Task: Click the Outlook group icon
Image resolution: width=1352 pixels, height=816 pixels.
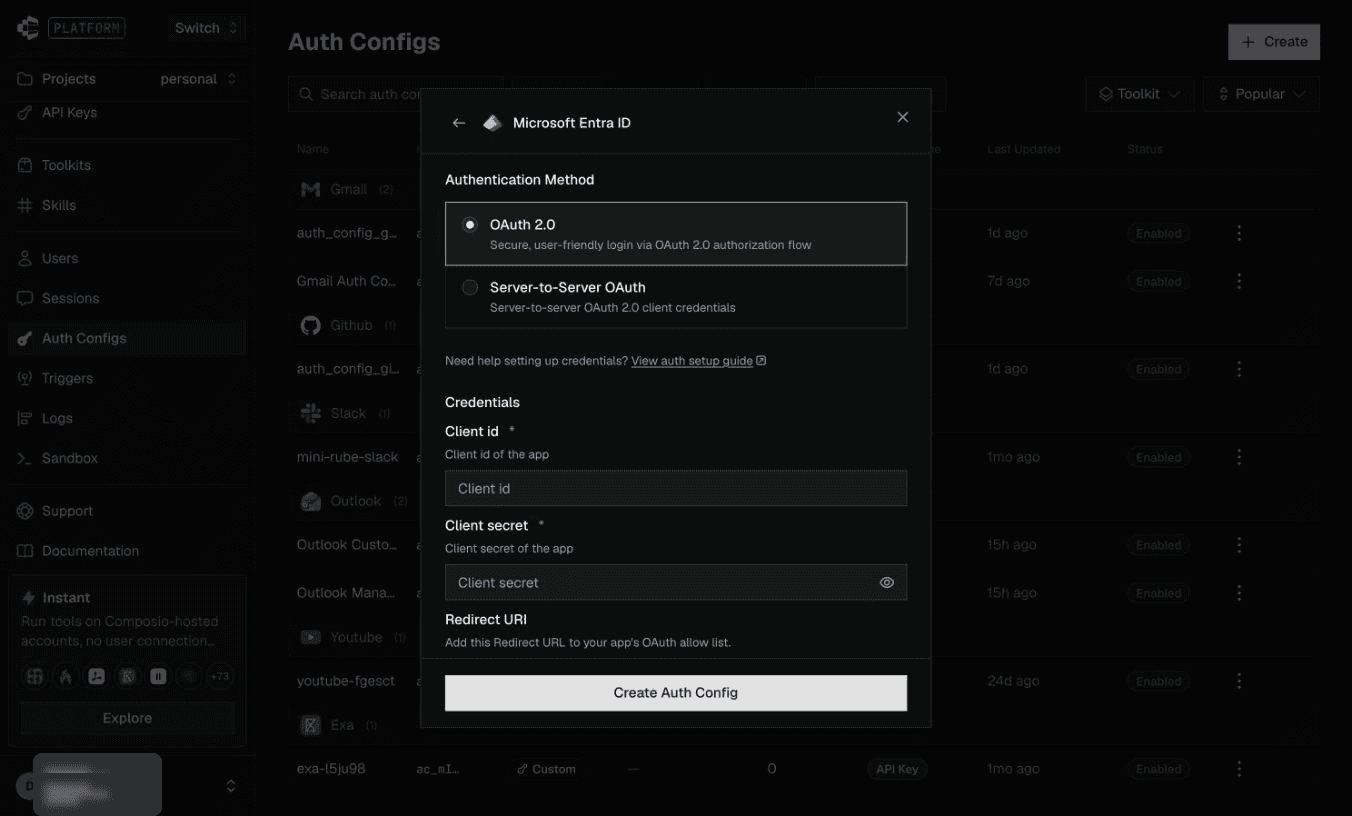Action: point(310,501)
